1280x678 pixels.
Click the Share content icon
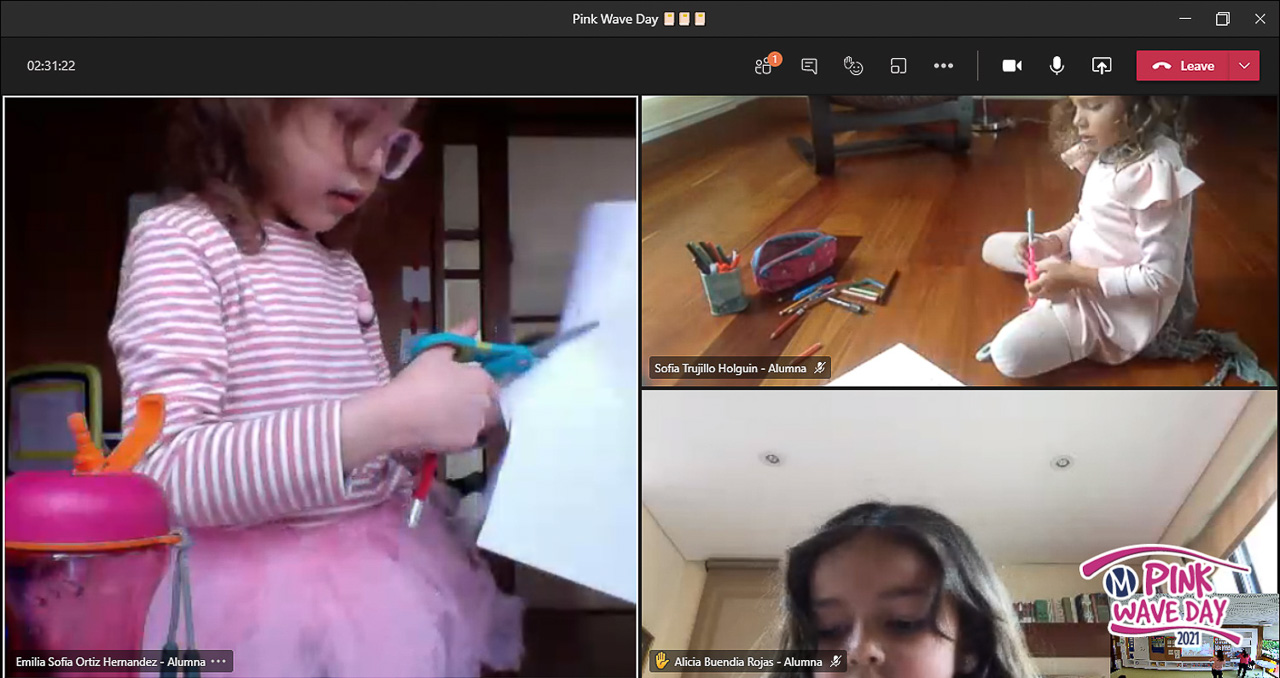1101,66
